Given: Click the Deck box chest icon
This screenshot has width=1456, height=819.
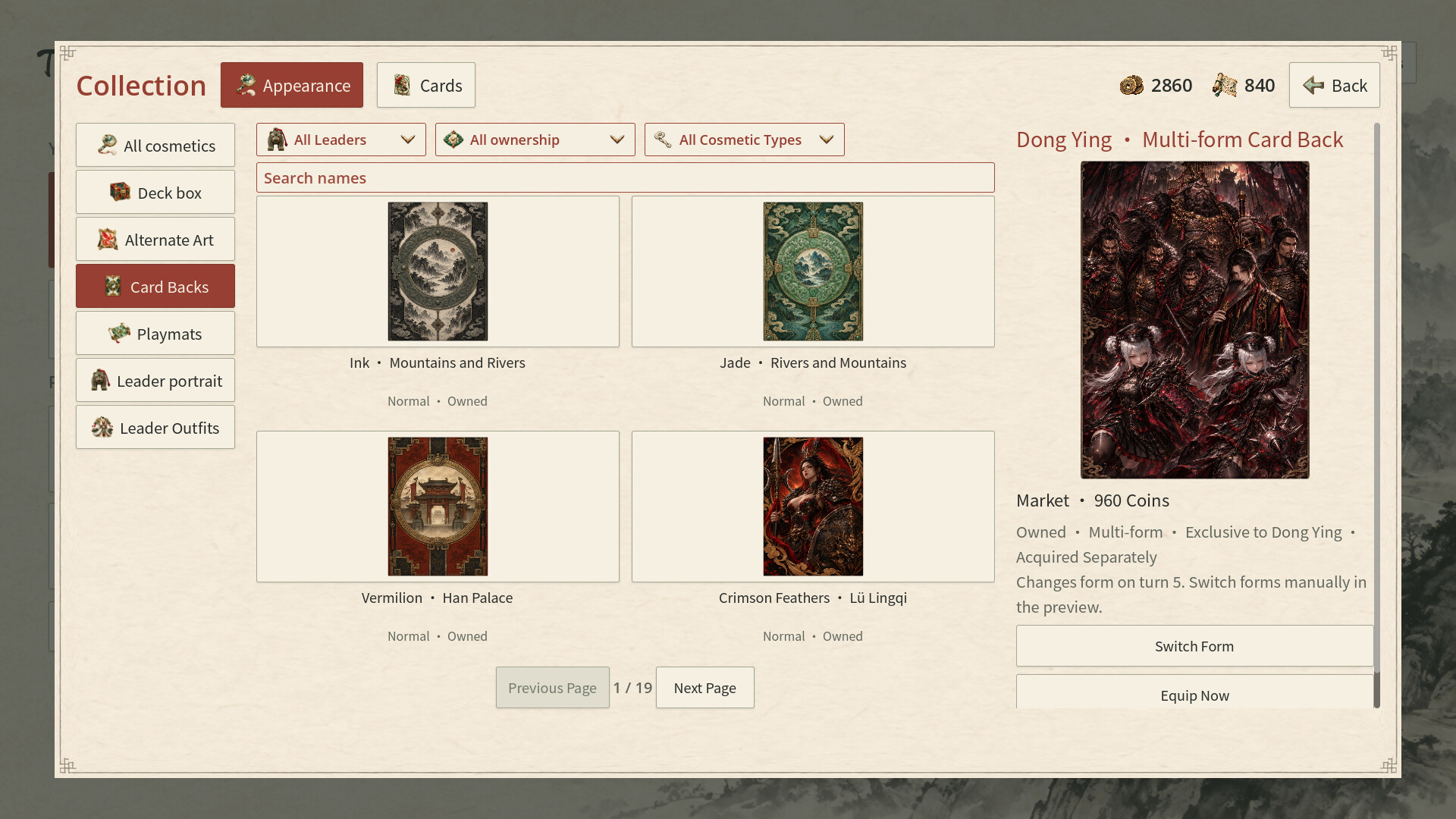Looking at the screenshot, I should pyautogui.click(x=120, y=192).
